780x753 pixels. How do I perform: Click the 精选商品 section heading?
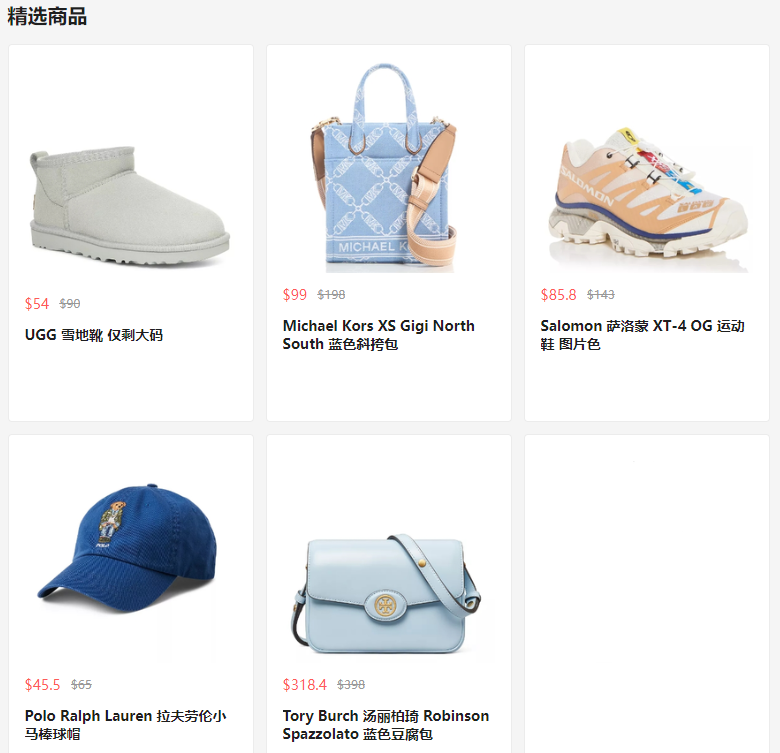[x=47, y=16]
